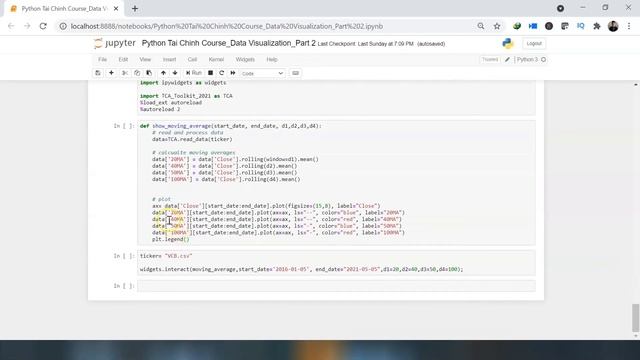
Task: Paste cells below icon
Action: tap(149, 73)
